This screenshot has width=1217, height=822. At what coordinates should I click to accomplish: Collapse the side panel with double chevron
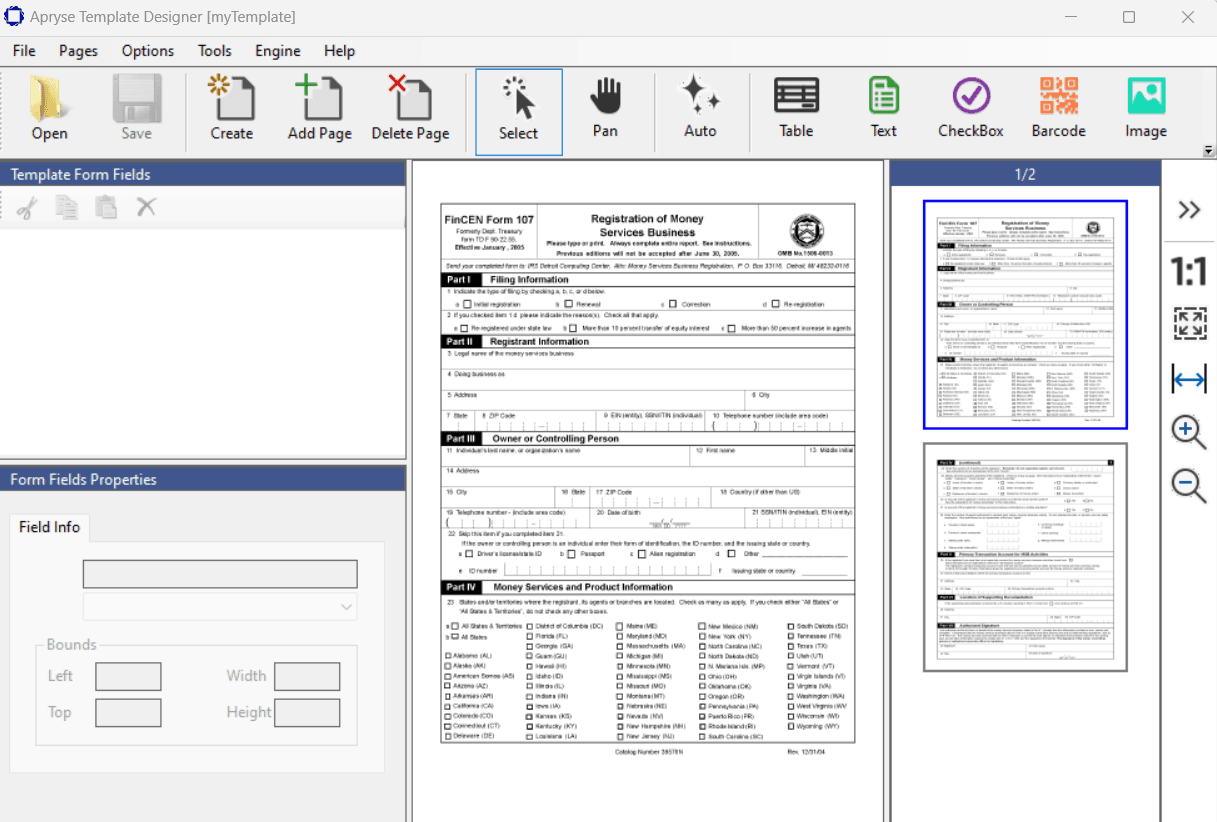coord(1188,210)
